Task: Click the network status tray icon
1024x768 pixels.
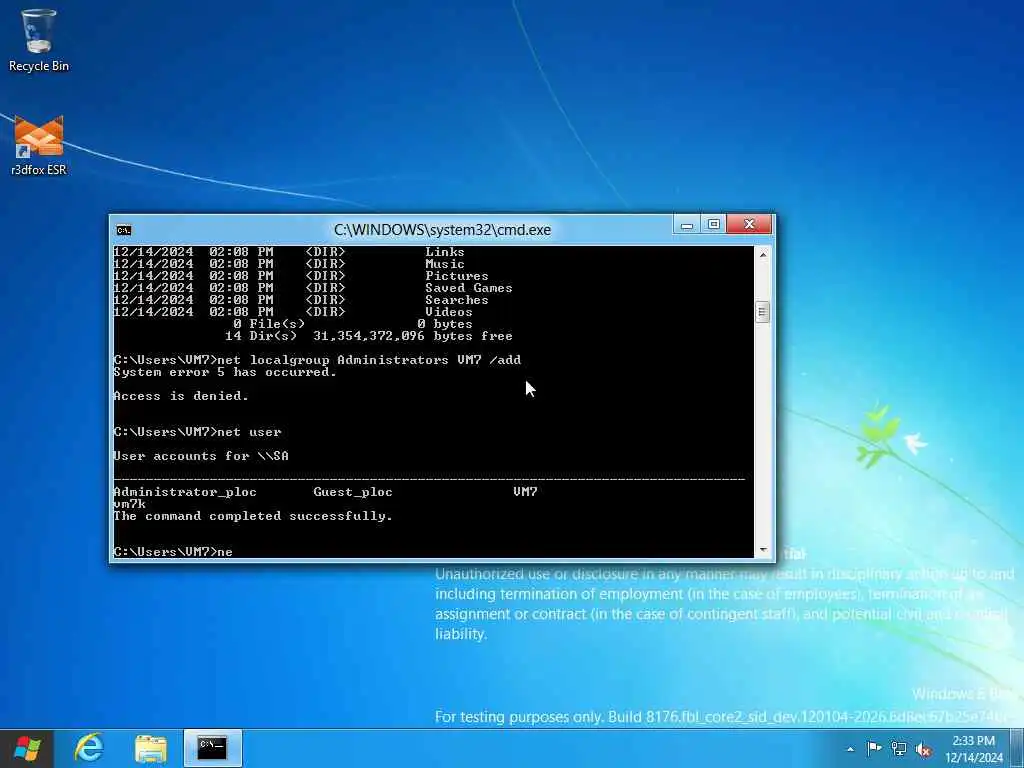Action: (x=899, y=749)
